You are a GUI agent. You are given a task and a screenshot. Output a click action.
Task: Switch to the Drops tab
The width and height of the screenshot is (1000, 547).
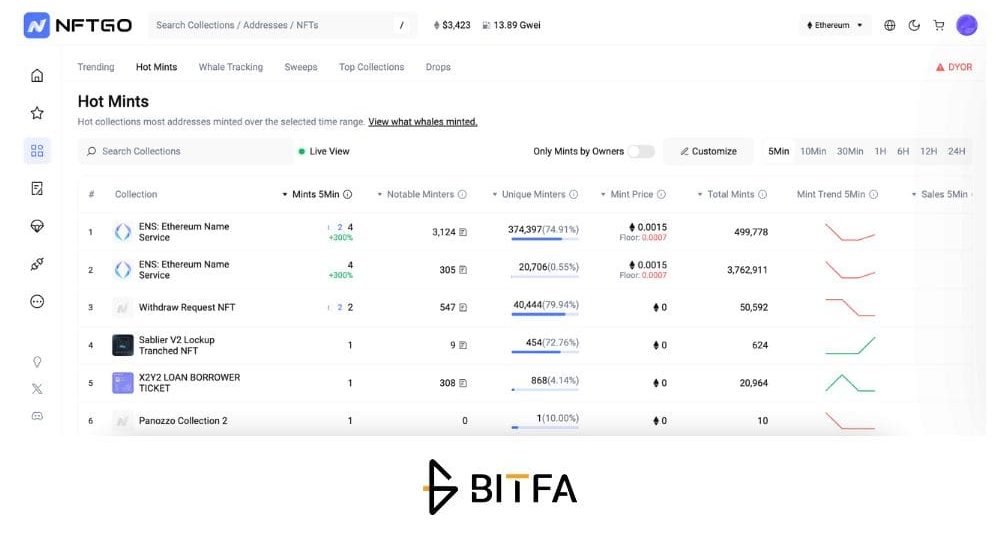pyautogui.click(x=438, y=67)
